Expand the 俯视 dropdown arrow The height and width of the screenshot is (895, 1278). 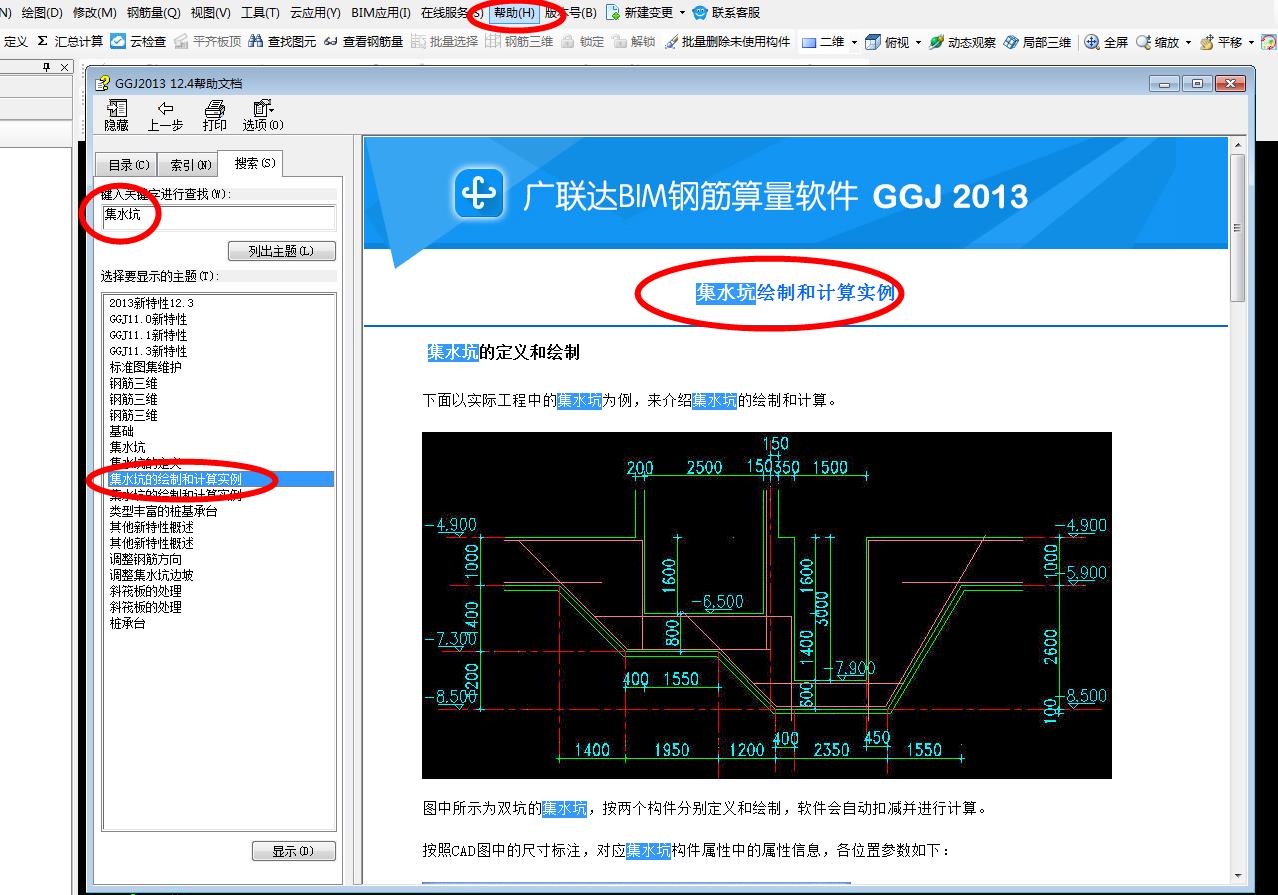coord(918,42)
